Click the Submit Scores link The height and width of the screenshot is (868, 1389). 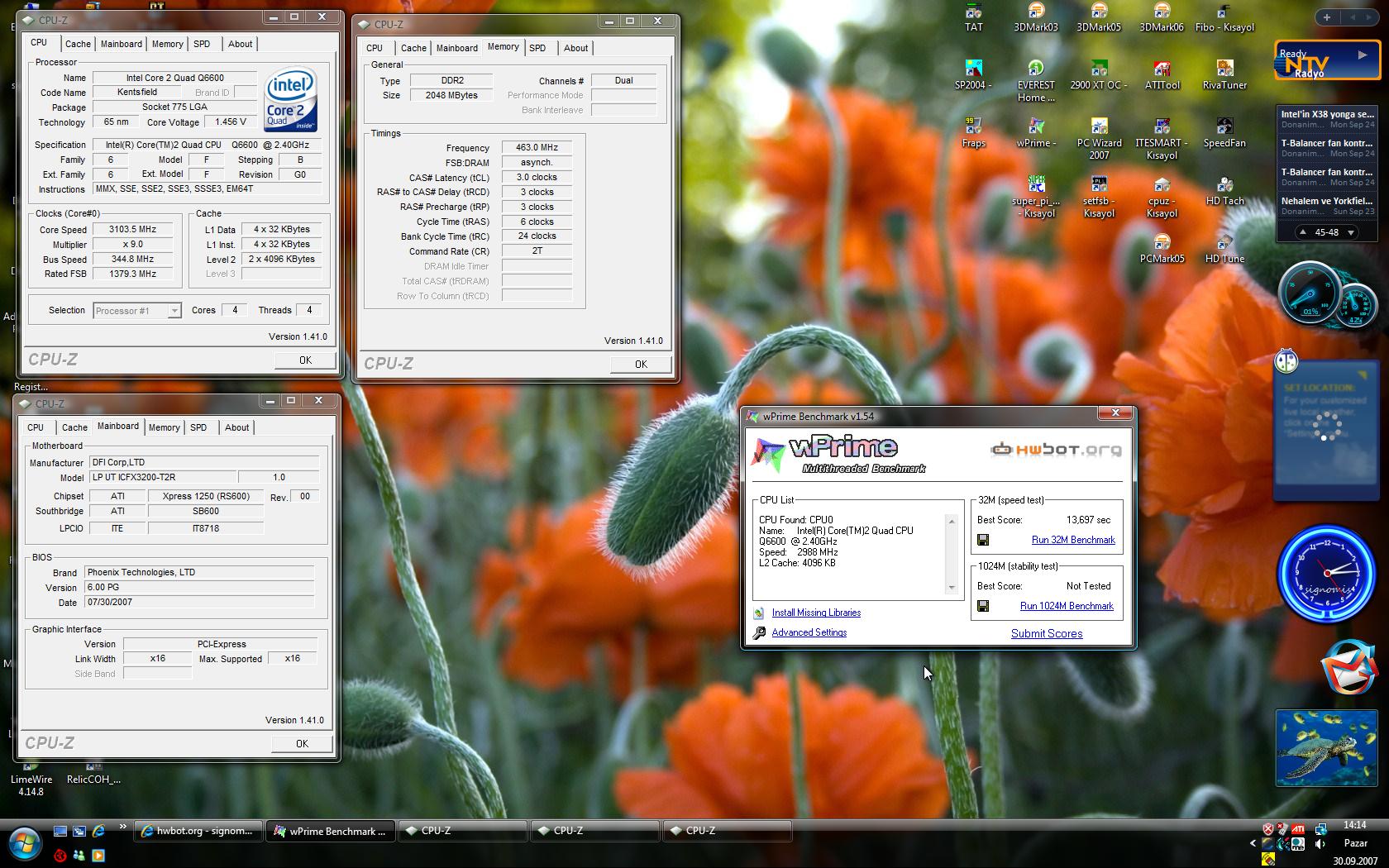tap(1047, 633)
